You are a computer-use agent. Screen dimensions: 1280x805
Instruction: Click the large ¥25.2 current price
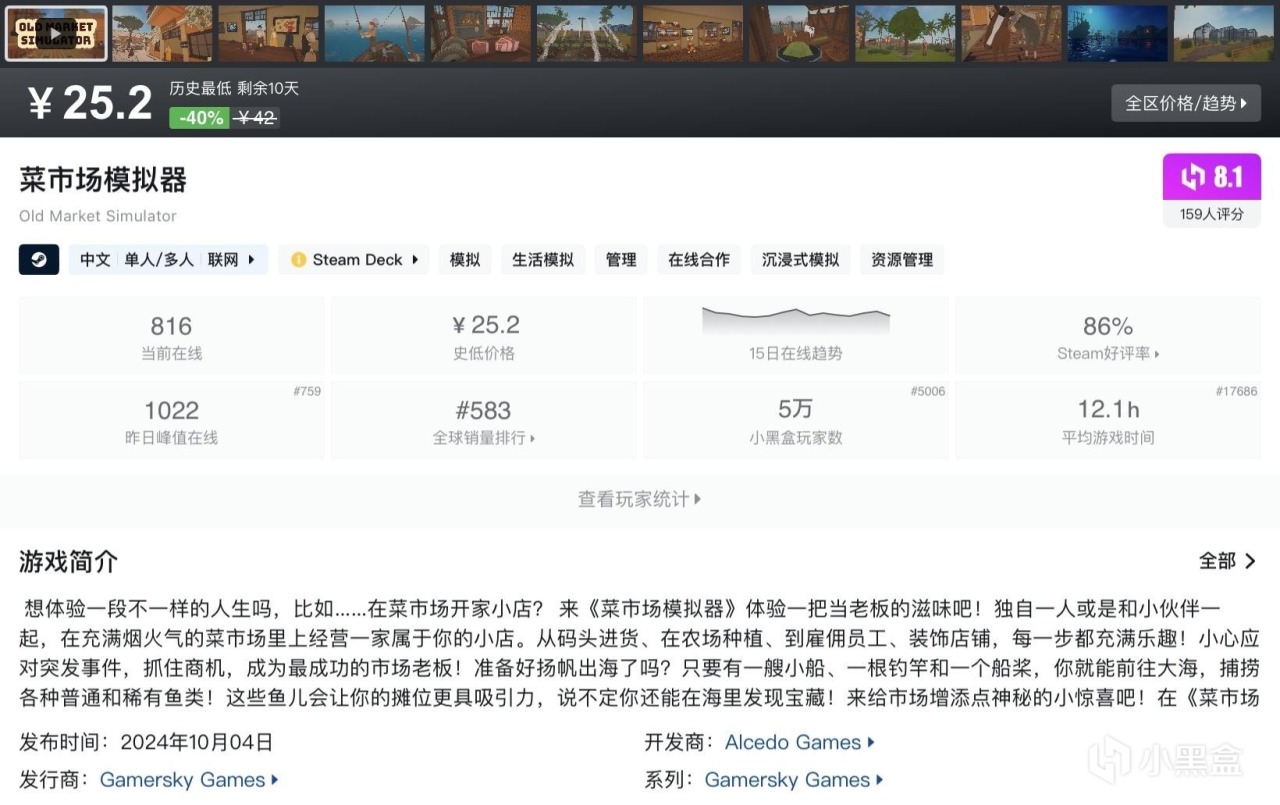coord(90,103)
